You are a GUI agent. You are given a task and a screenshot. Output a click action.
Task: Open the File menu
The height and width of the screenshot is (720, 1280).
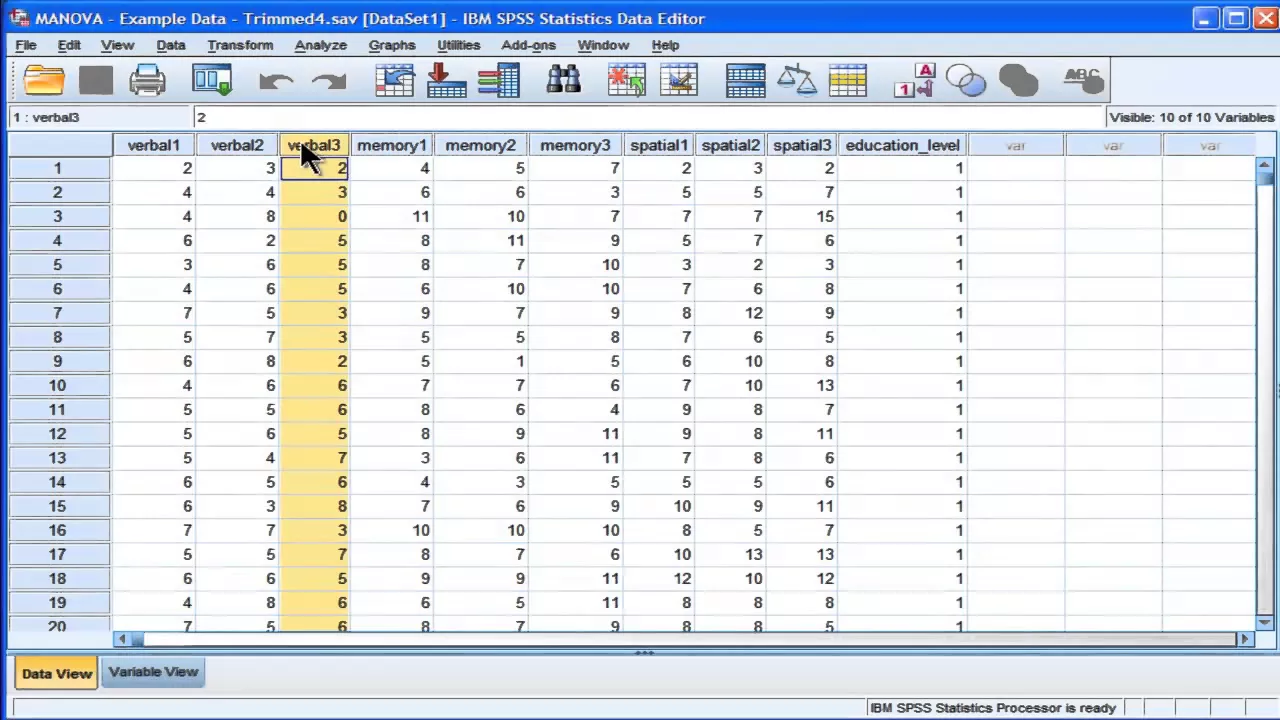[x=26, y=45]
